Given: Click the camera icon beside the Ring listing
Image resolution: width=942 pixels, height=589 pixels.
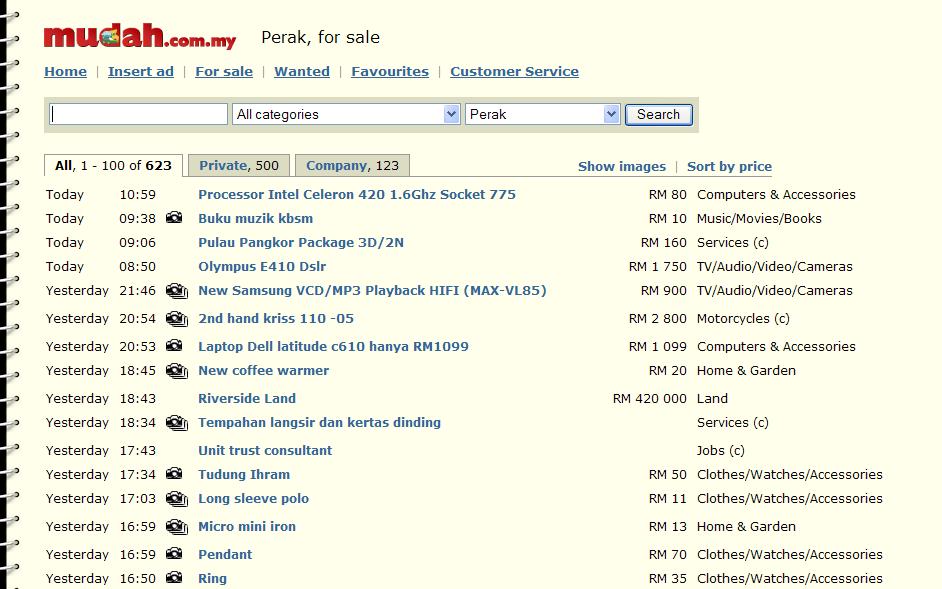Looking at the screenshot, I should click(x=174, y=578).
